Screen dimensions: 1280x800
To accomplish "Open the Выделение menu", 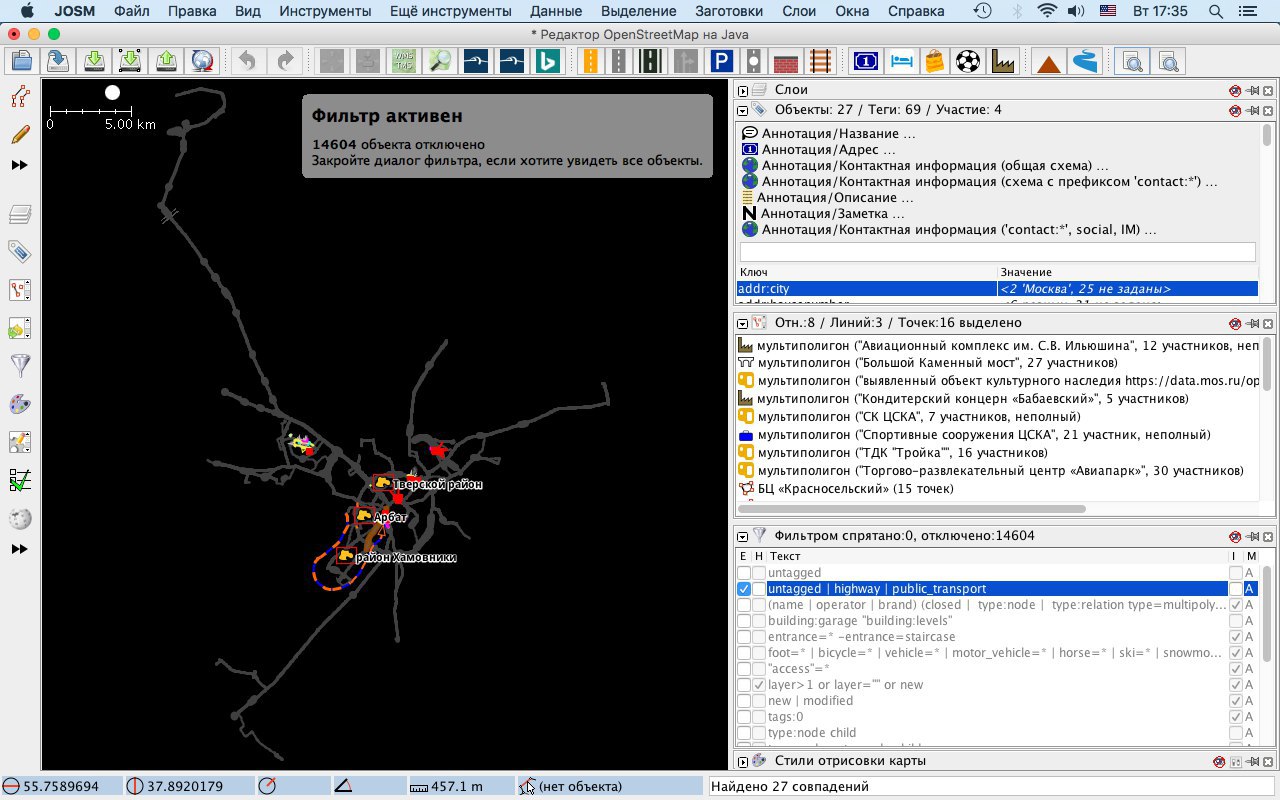I will click(x=638, y=11).
